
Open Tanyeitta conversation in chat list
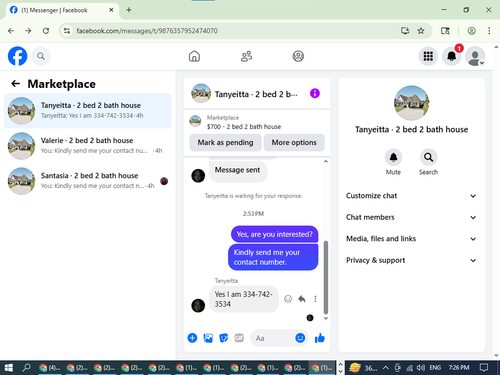pos(88,111)
